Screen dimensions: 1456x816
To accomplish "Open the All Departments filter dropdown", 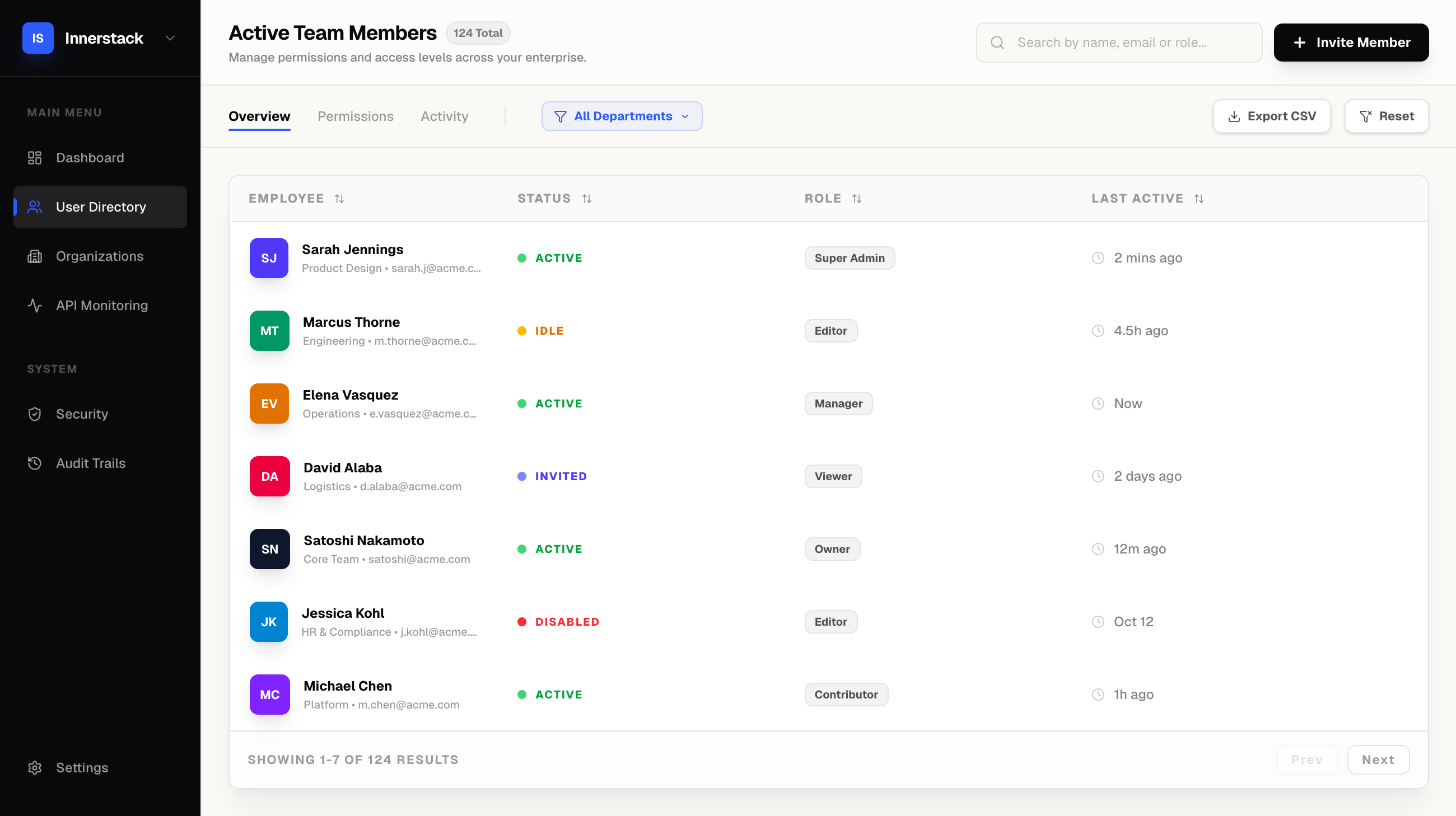I will click(x=621, y=116).
